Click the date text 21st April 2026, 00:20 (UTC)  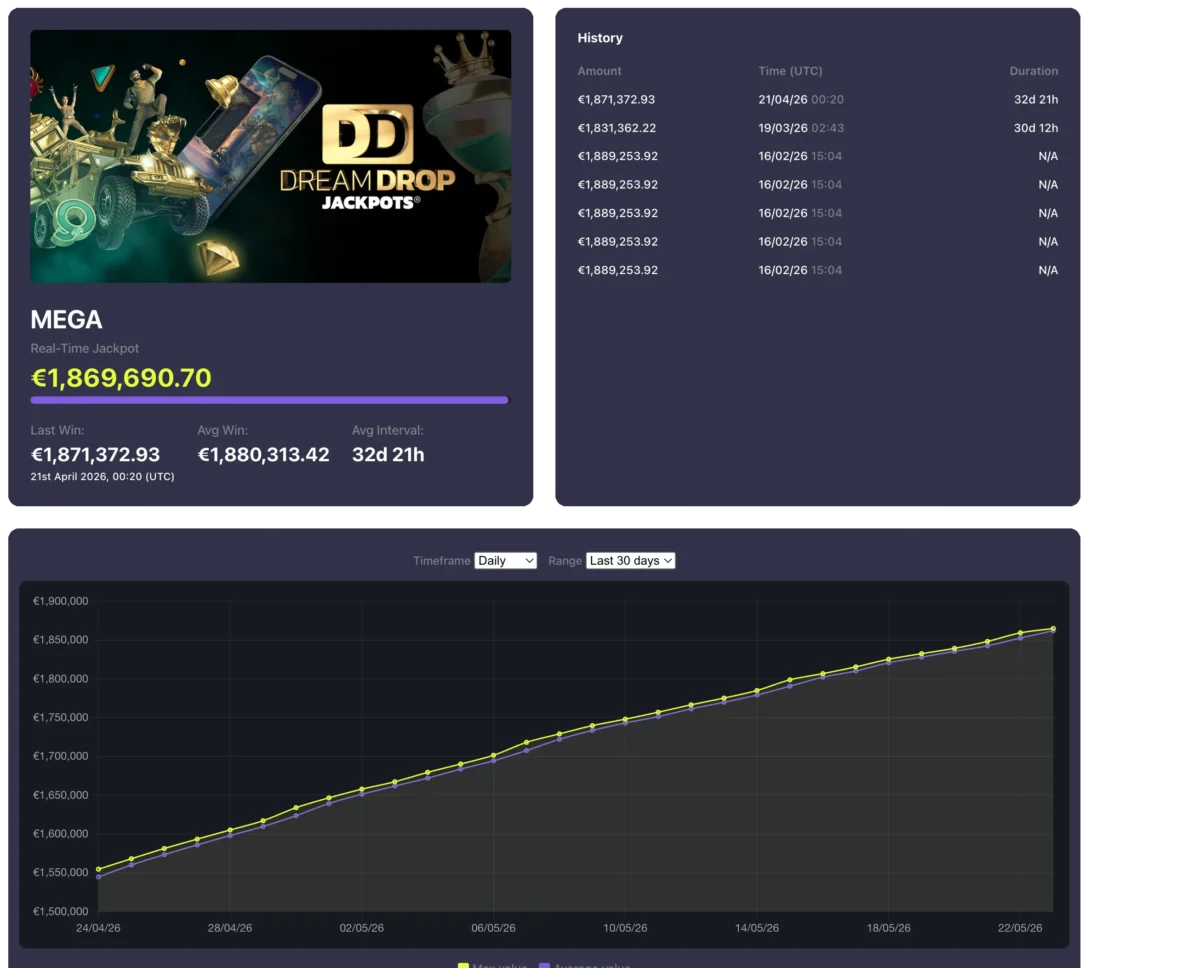click(x=102, y=477)
